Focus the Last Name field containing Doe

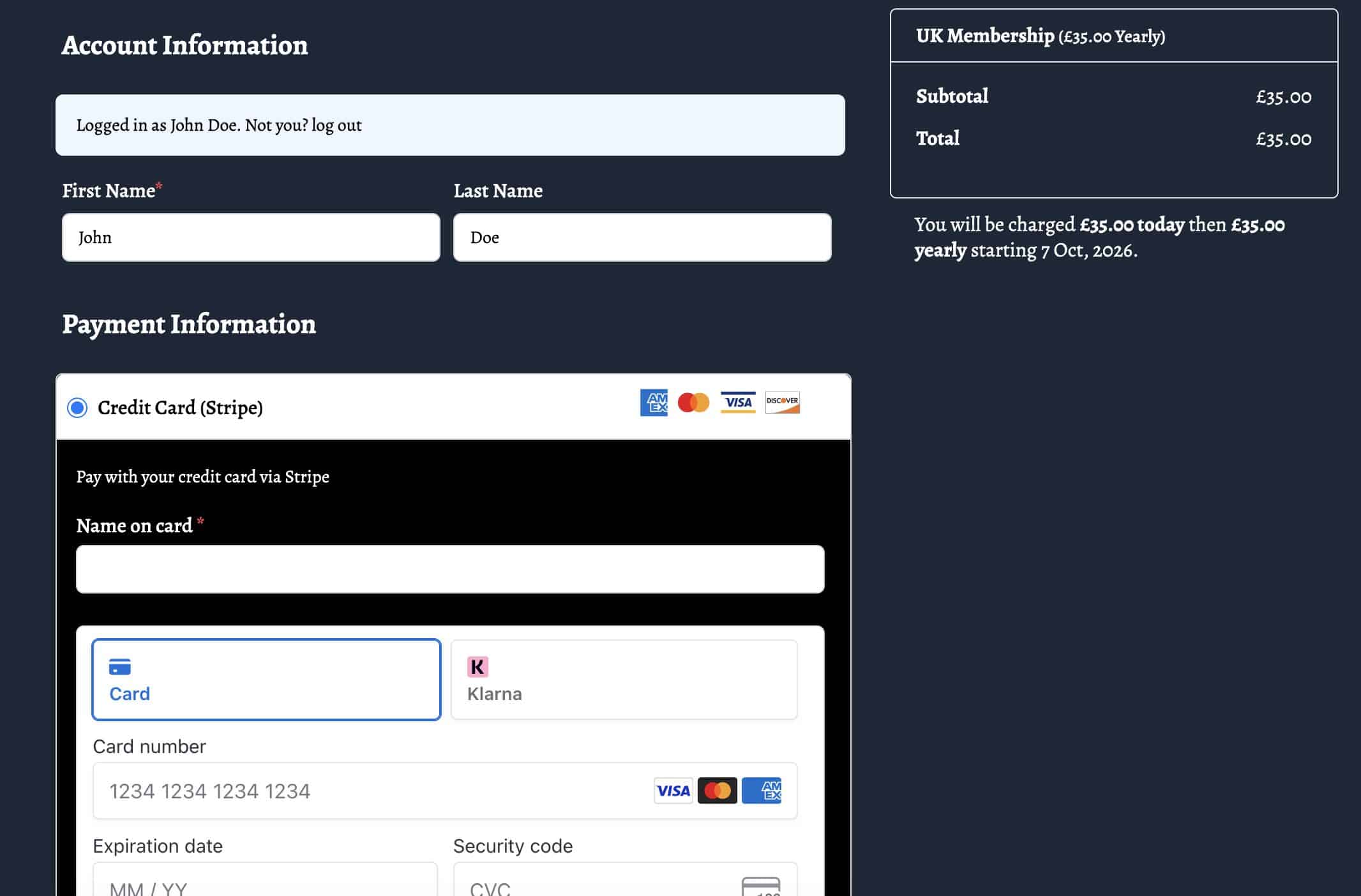tap(642, 237)
